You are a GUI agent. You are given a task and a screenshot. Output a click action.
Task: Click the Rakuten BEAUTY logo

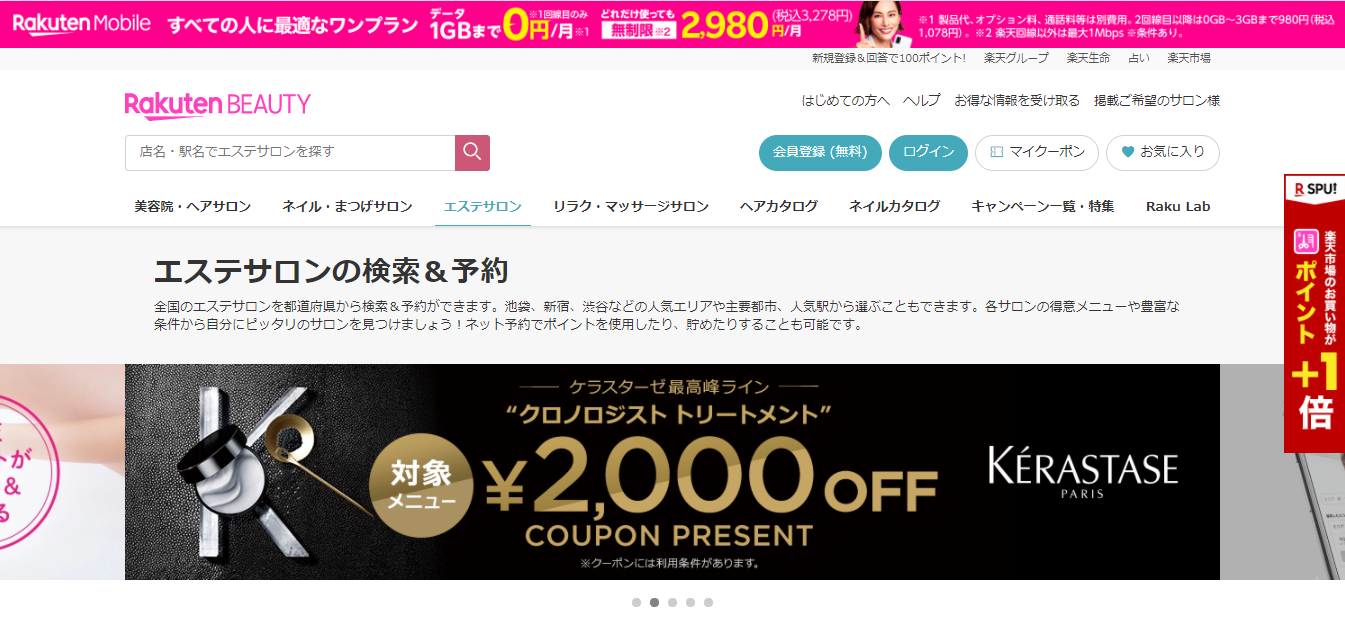click(x=217, y=104)
